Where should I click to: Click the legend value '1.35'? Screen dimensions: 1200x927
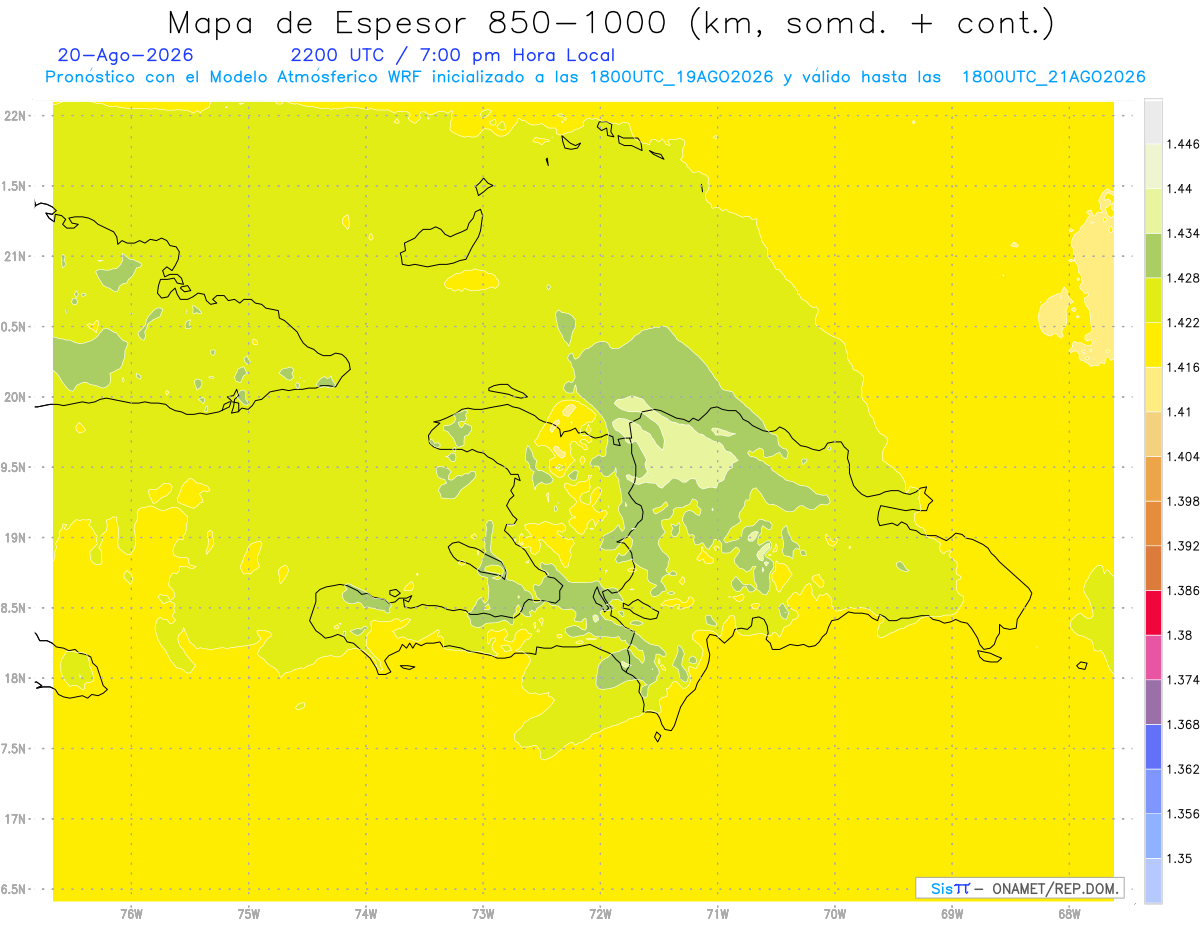point(1179,858)
